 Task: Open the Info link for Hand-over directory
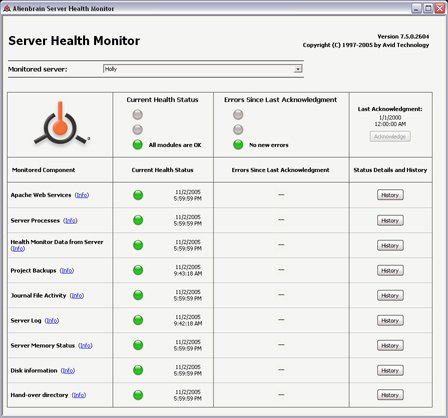79,395
